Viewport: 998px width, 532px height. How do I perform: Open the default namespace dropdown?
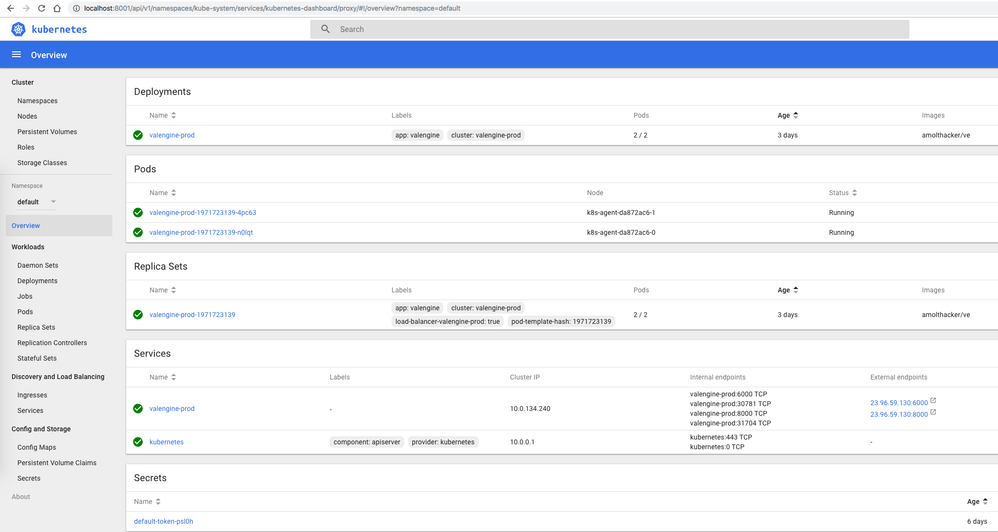[53, 202]
